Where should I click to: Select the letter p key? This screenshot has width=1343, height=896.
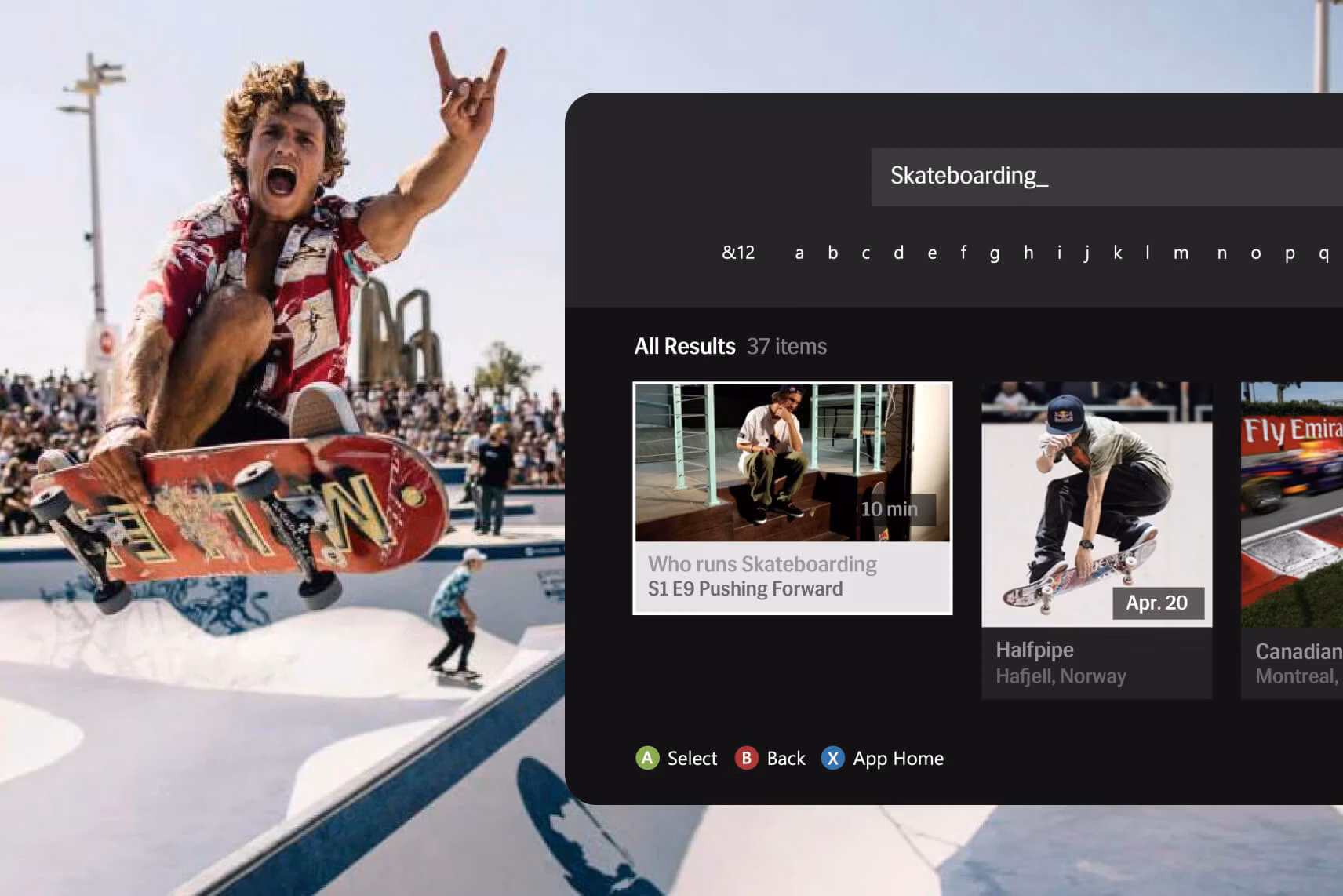click(x=1290, y=254)
